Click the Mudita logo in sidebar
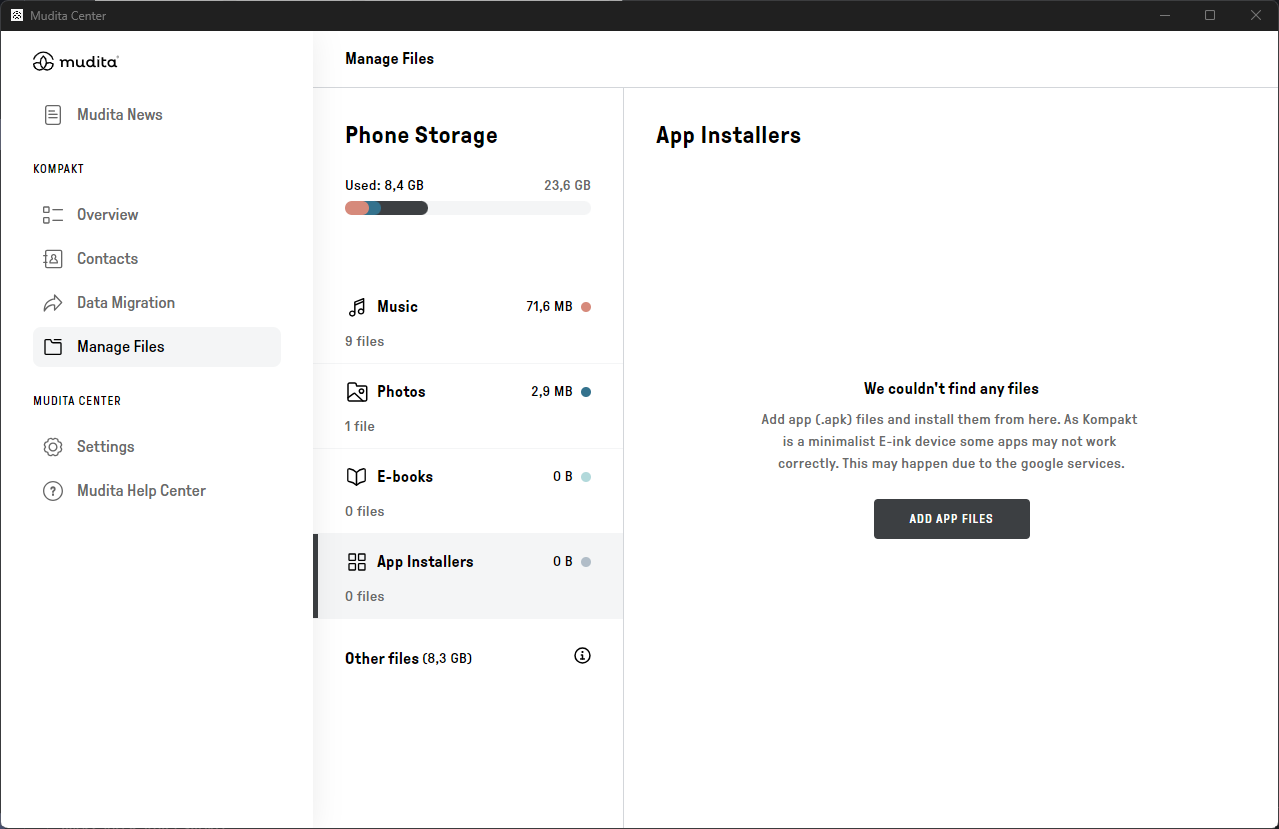The image size is (1279, 829). click(76, 62)
